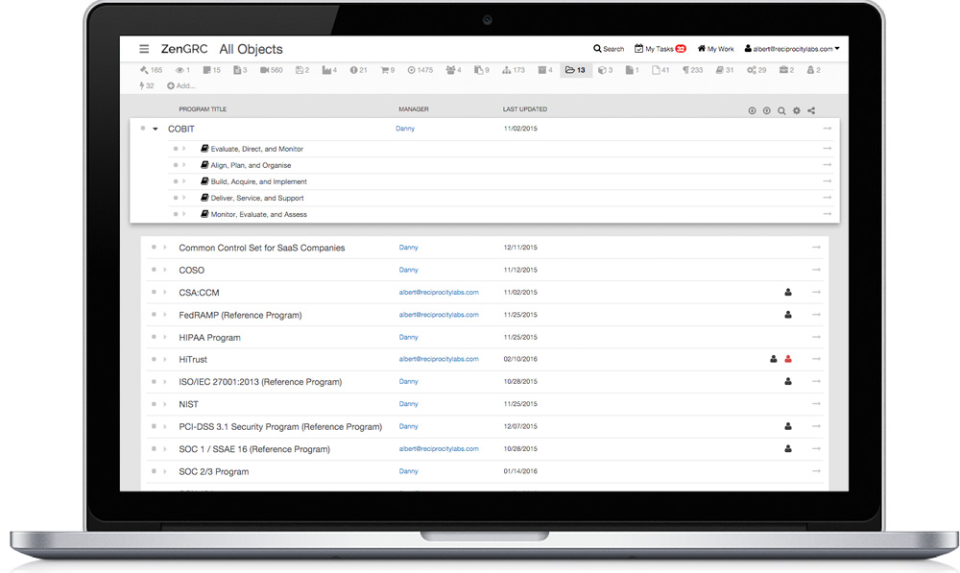This screenshot has width=960, height=573.
Task: Select the ISO/IEC 27001:2013 (Reference Program) title
Action: [x=260, y=382]
